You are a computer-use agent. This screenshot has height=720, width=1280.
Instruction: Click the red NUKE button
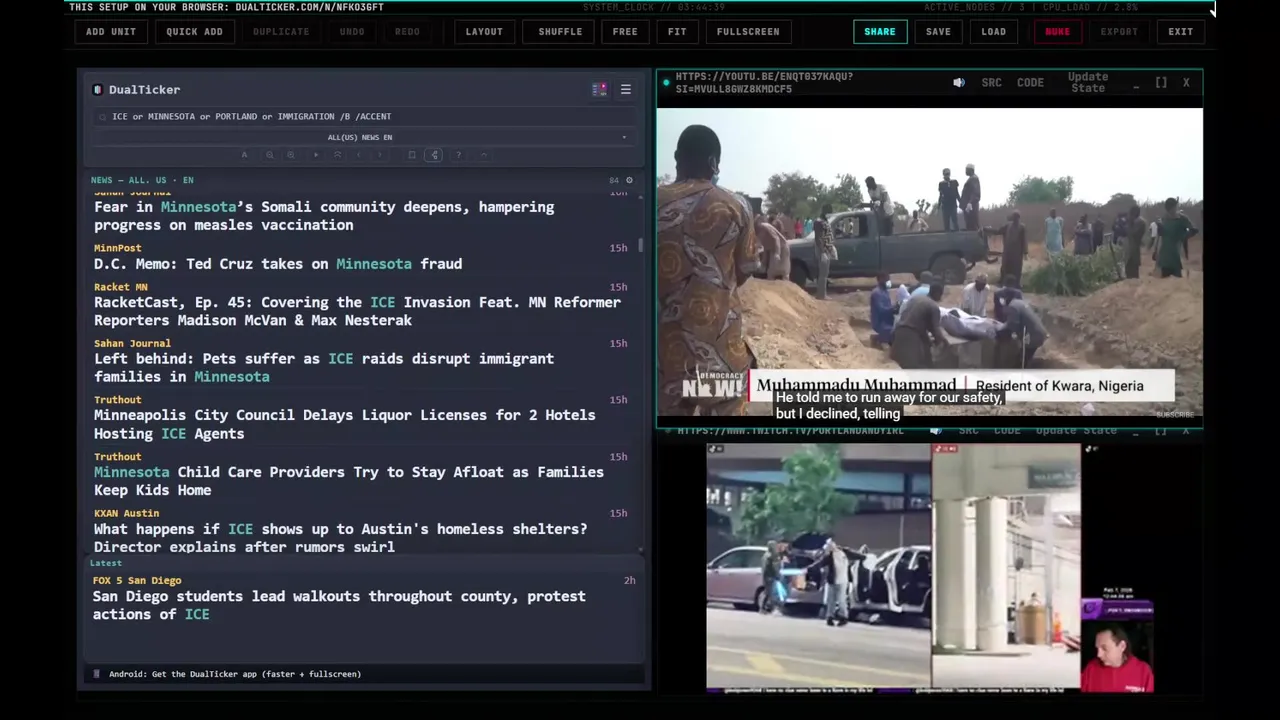click(1057, 31)
